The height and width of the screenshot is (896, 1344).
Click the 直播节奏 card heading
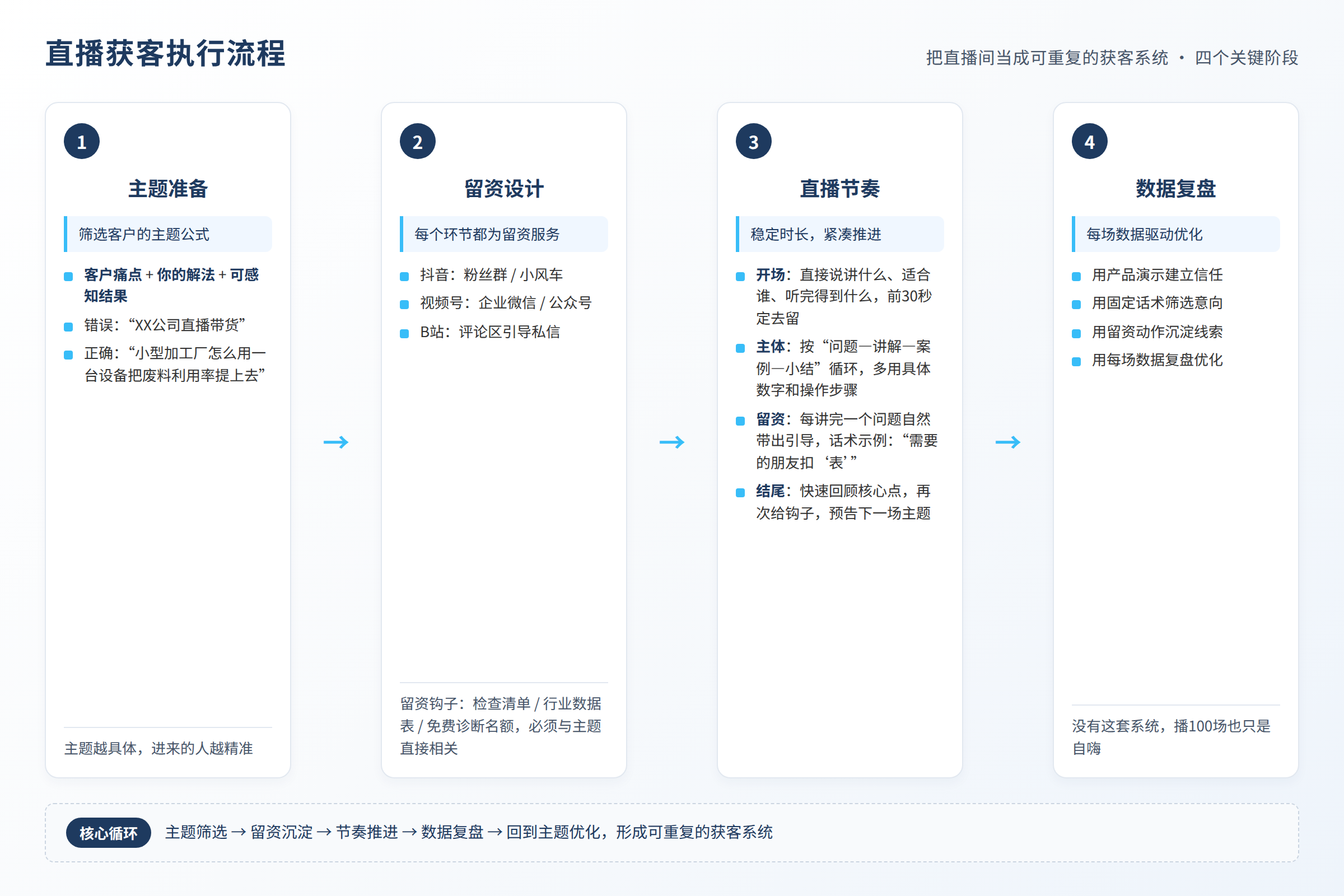tap(840, 189)
